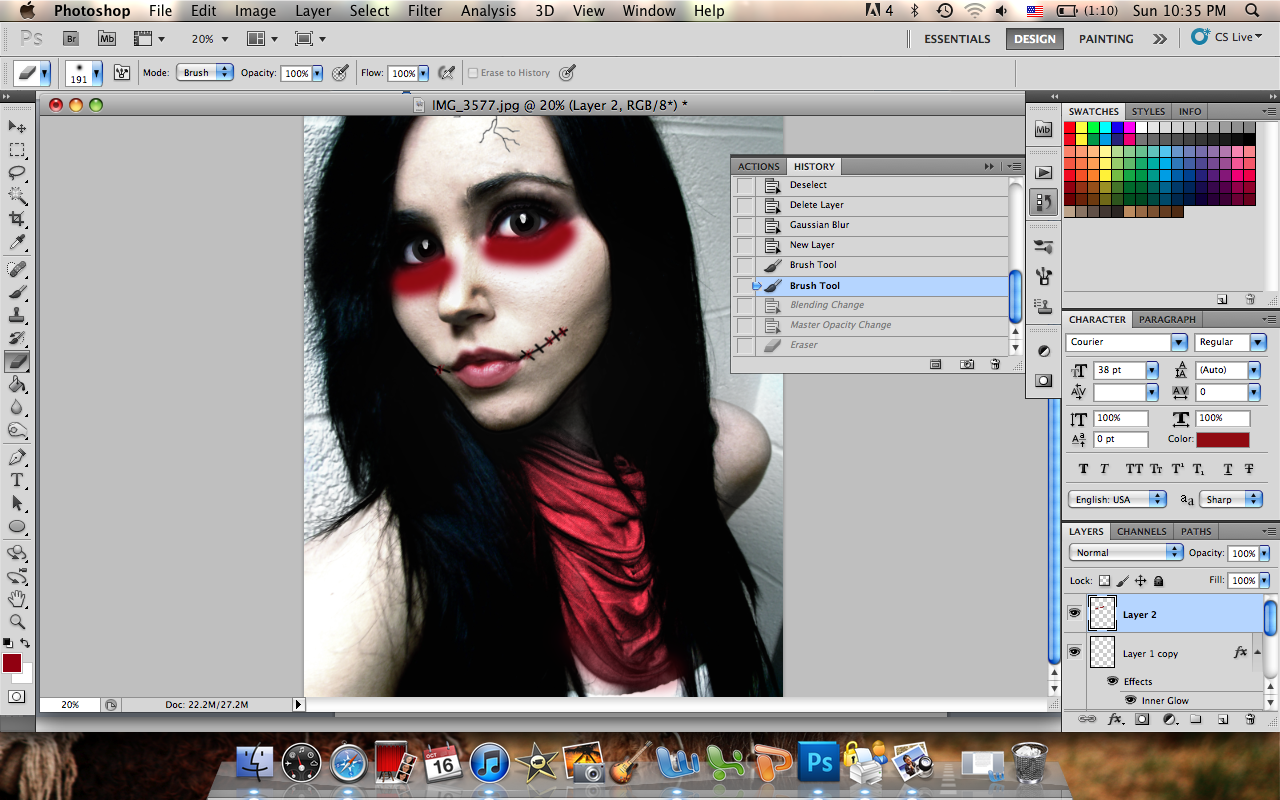Viewport: 1280px width, 800px height.
Task: Select the Move tool
Action: [x=17, y=127]
